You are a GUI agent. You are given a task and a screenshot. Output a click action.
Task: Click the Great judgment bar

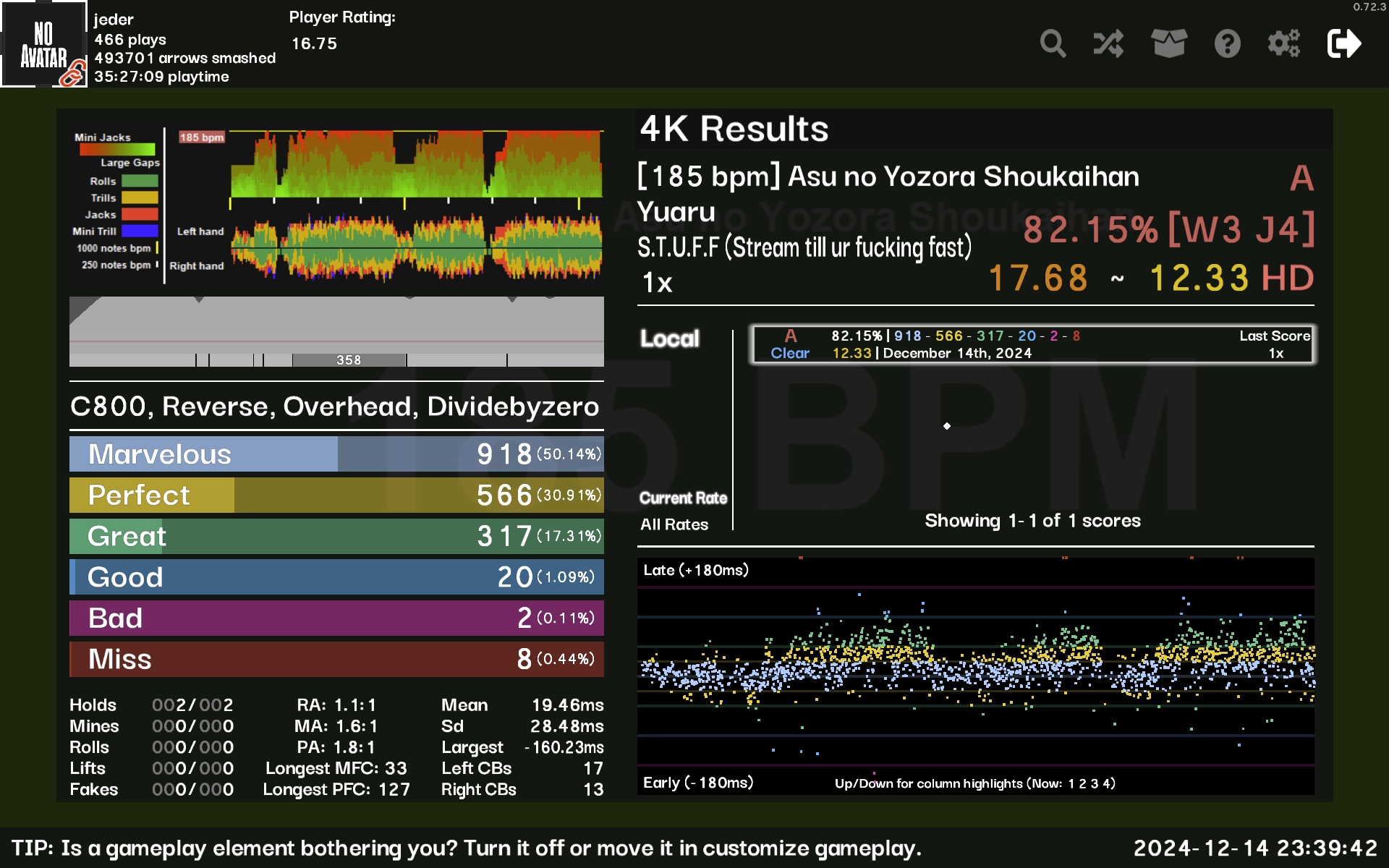click(336, 536)
